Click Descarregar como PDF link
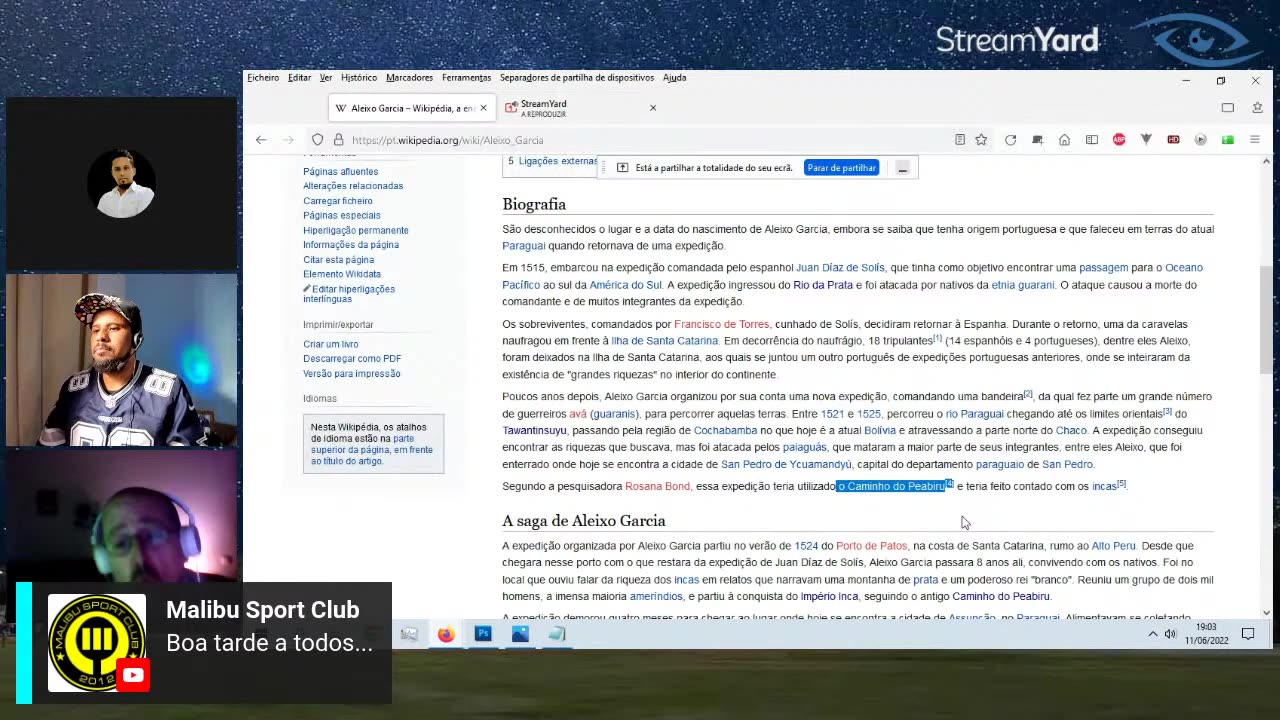Viewport: 1280px width, 720px height. [x=352, y=359]
